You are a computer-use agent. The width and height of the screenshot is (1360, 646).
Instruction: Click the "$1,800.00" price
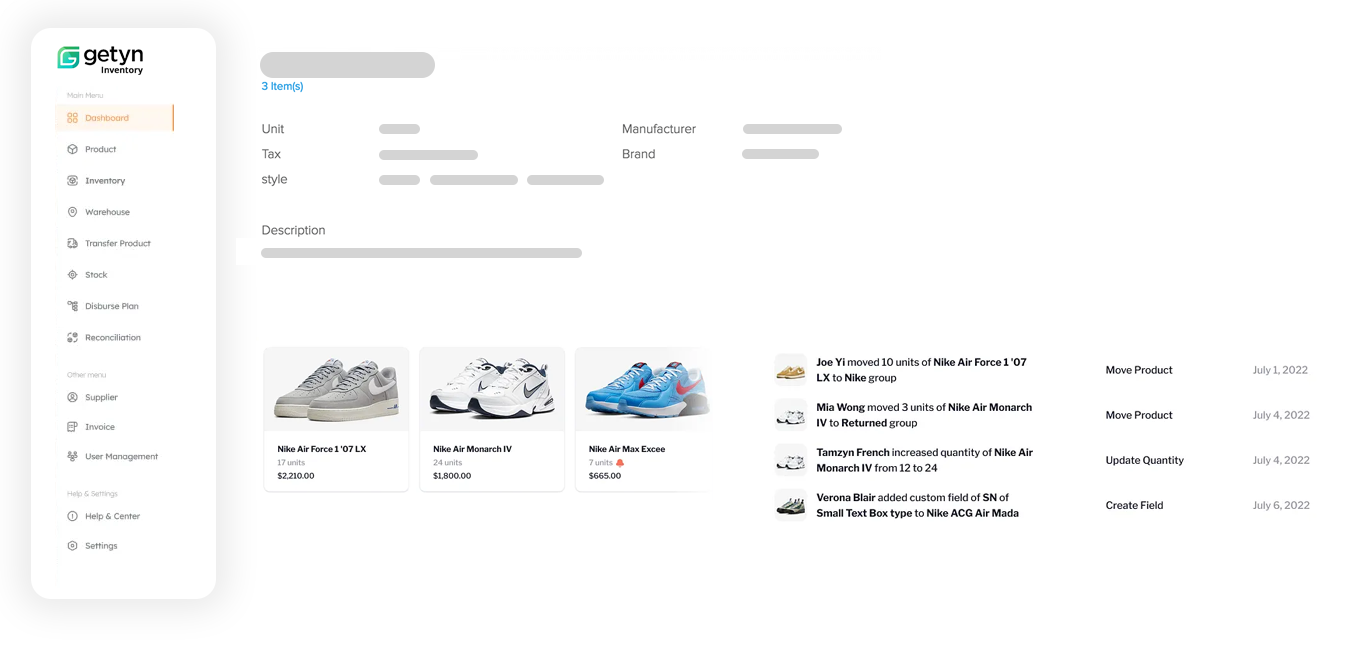coord(452,476)
